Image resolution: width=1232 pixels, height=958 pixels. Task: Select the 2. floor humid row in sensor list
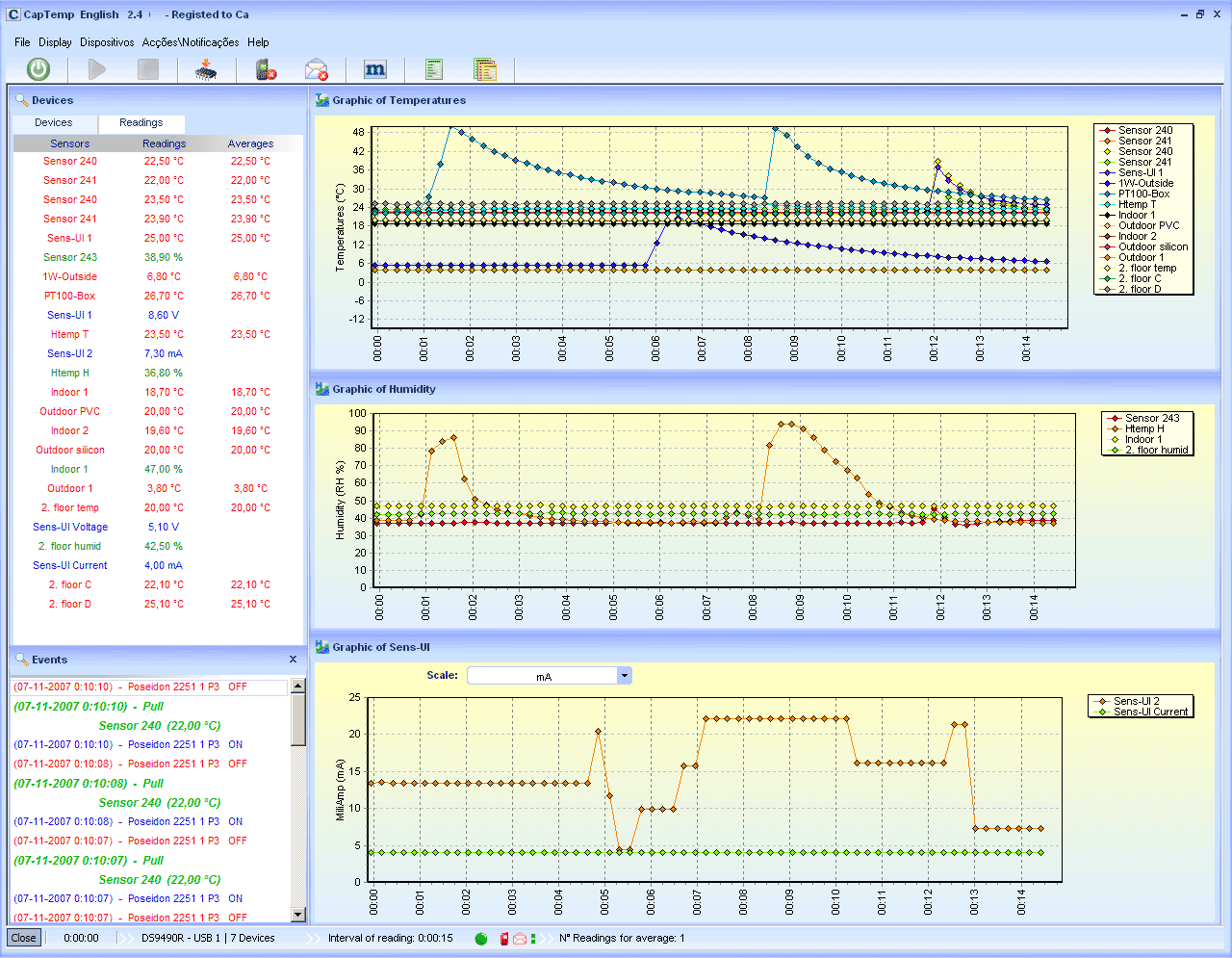click(158, 546)
